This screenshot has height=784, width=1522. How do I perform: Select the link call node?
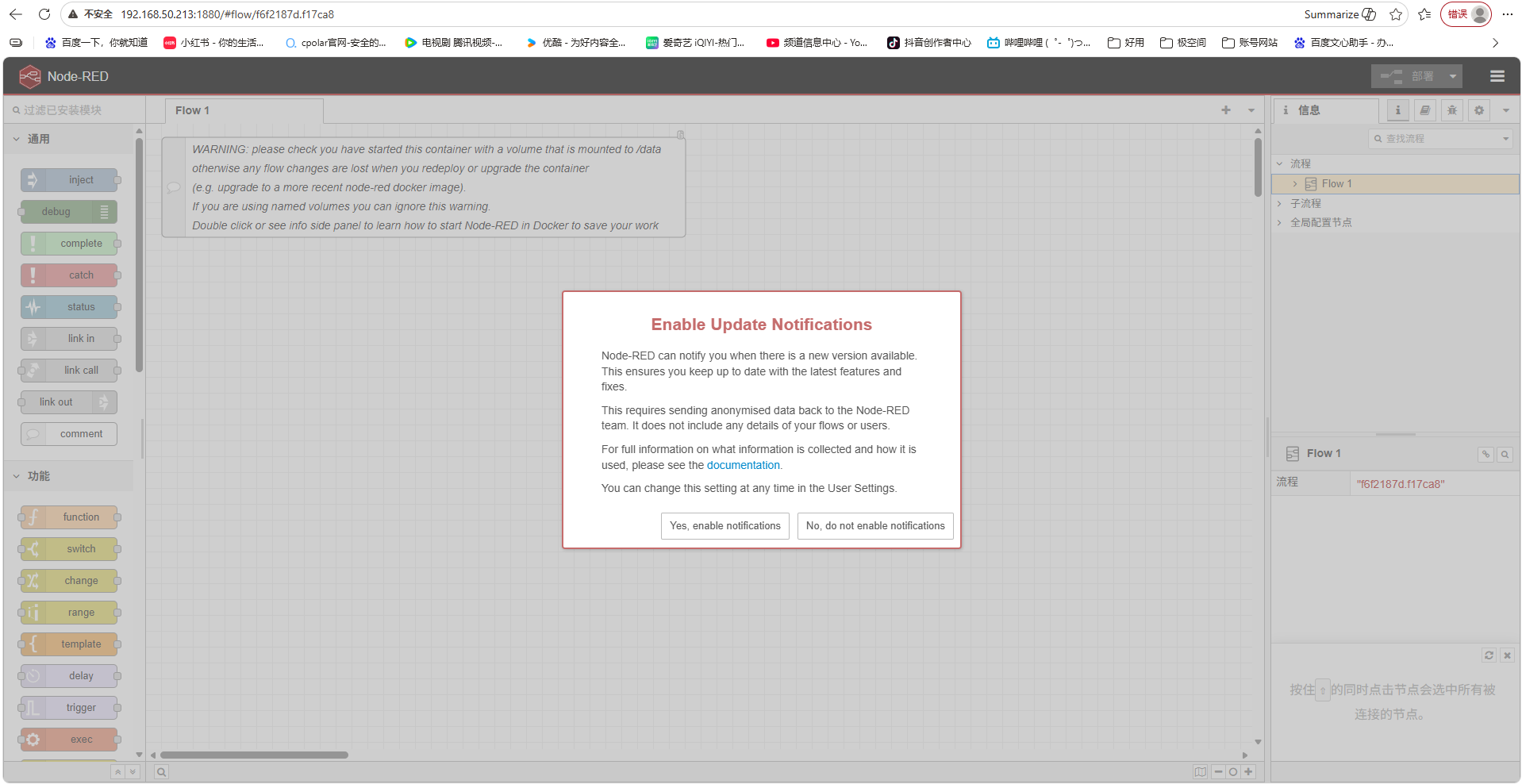pyautogui.click(x=69, y=371)
